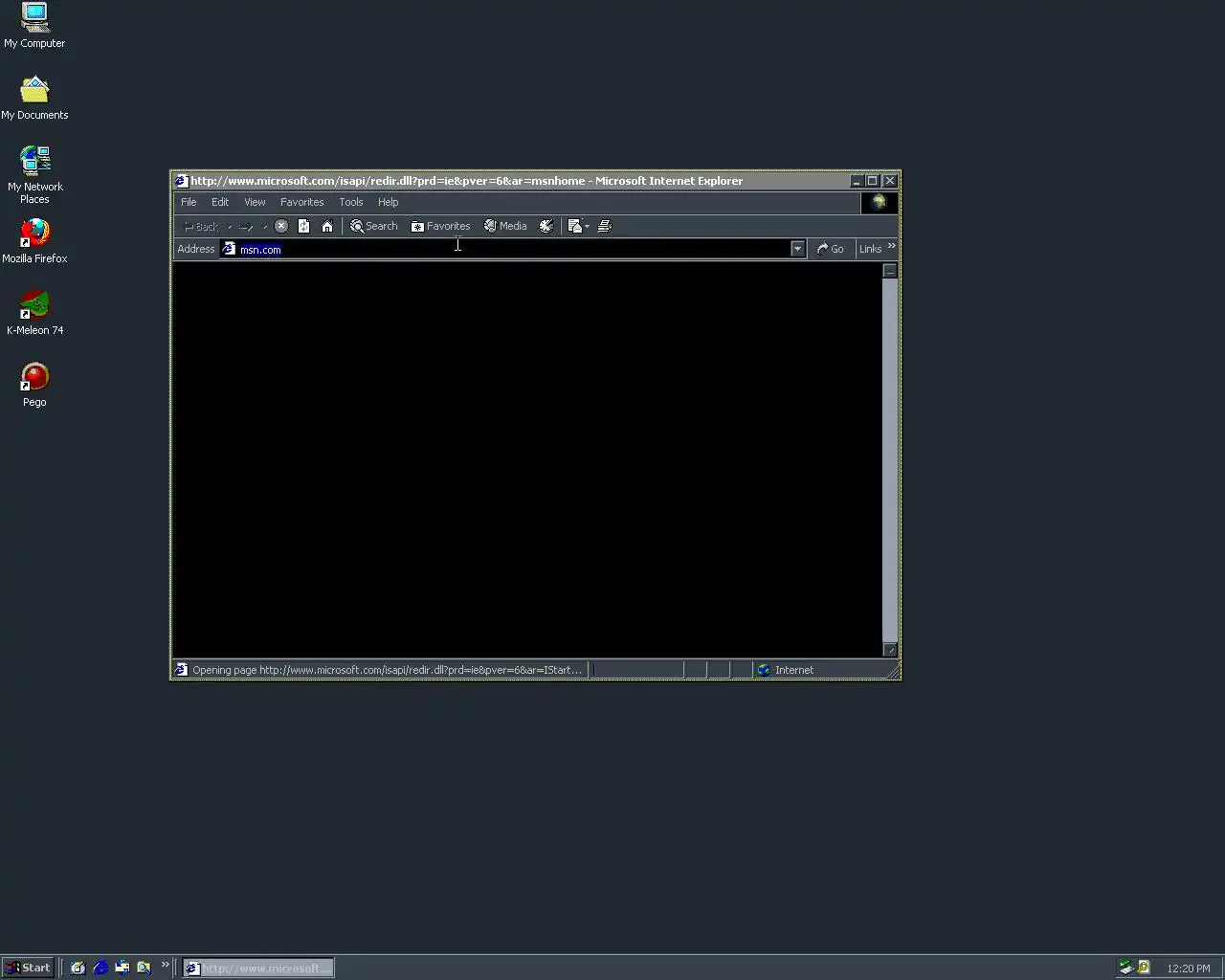Image resolution: width=1225 pixels, height=980 pixels.
Task: Select the My Documents desktop icon
Action: [34, 98]
